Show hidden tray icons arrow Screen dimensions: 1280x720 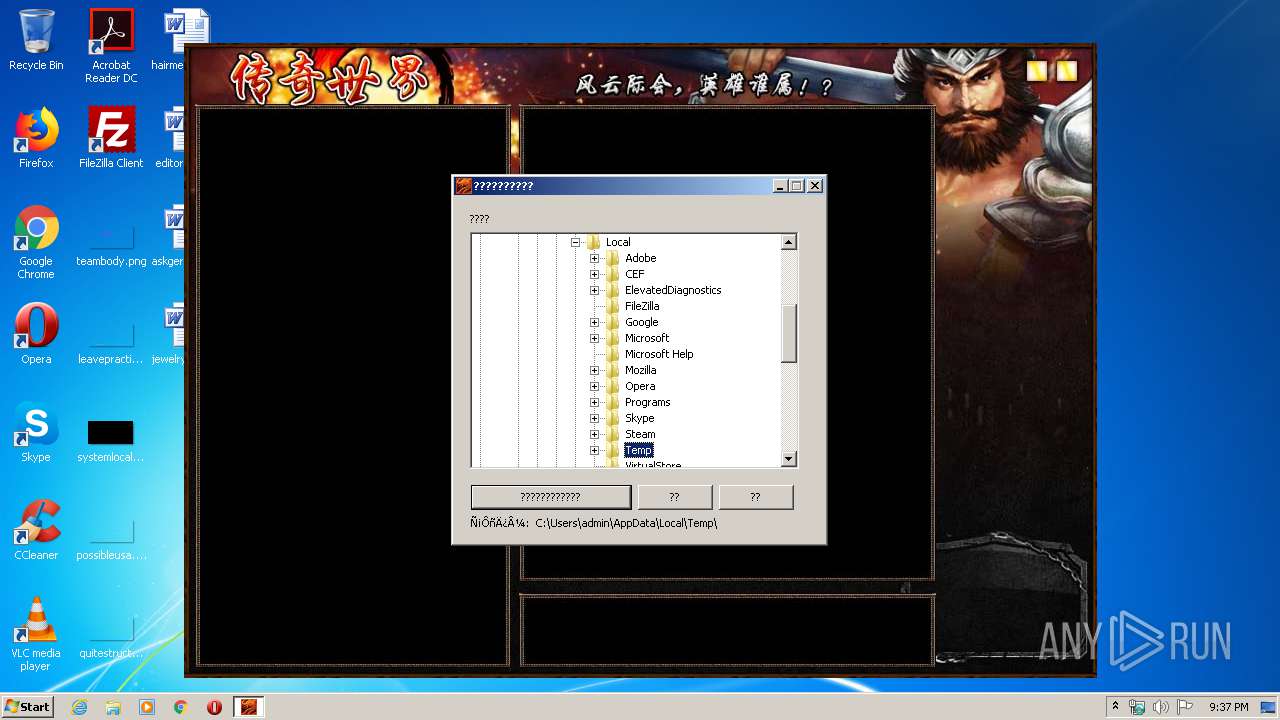click(x=1115, y=707)
